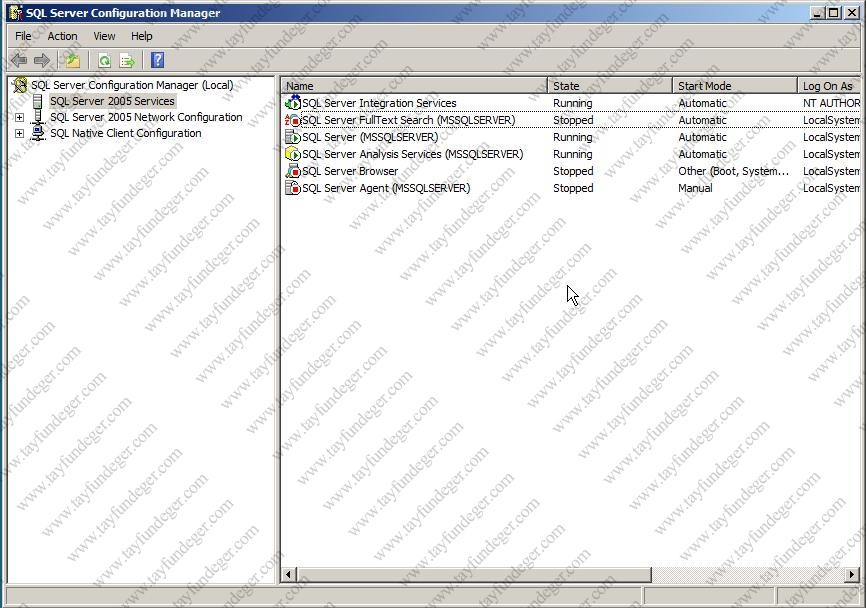The image size is (866, 608).
Task: Click the SQL Server Integration Services icon
Action: (293, 103)
